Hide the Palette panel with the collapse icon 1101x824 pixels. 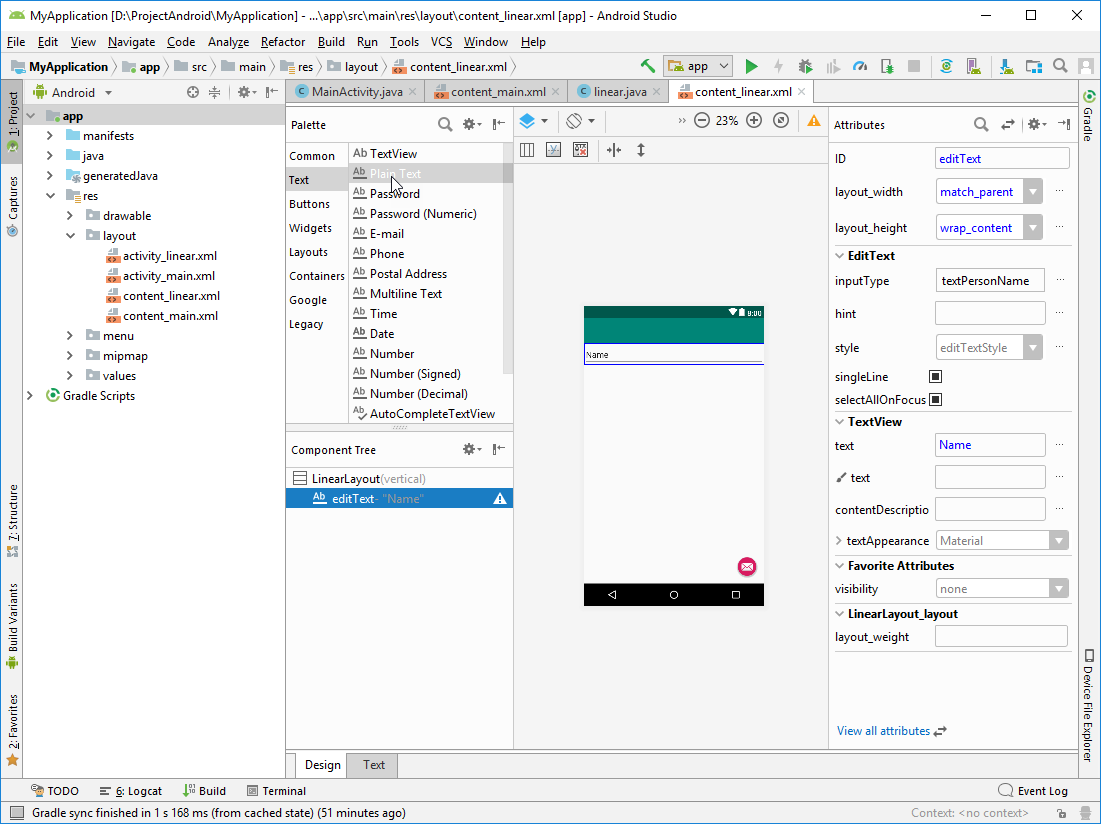coord(499,124)
